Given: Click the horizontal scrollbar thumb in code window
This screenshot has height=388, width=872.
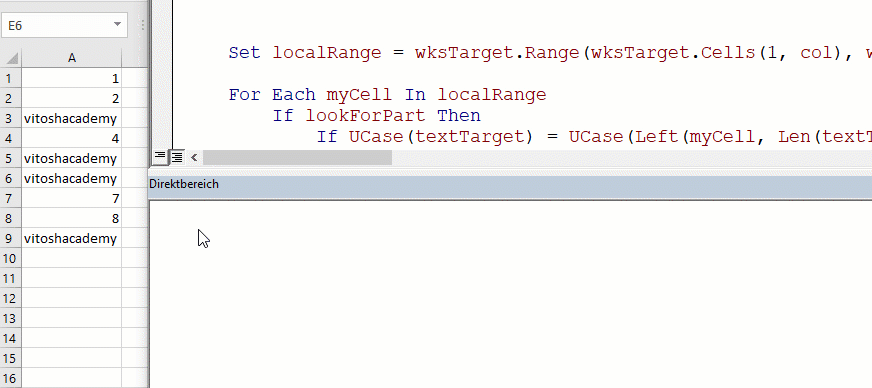Looking at the screenshot, I should (297, 157).
